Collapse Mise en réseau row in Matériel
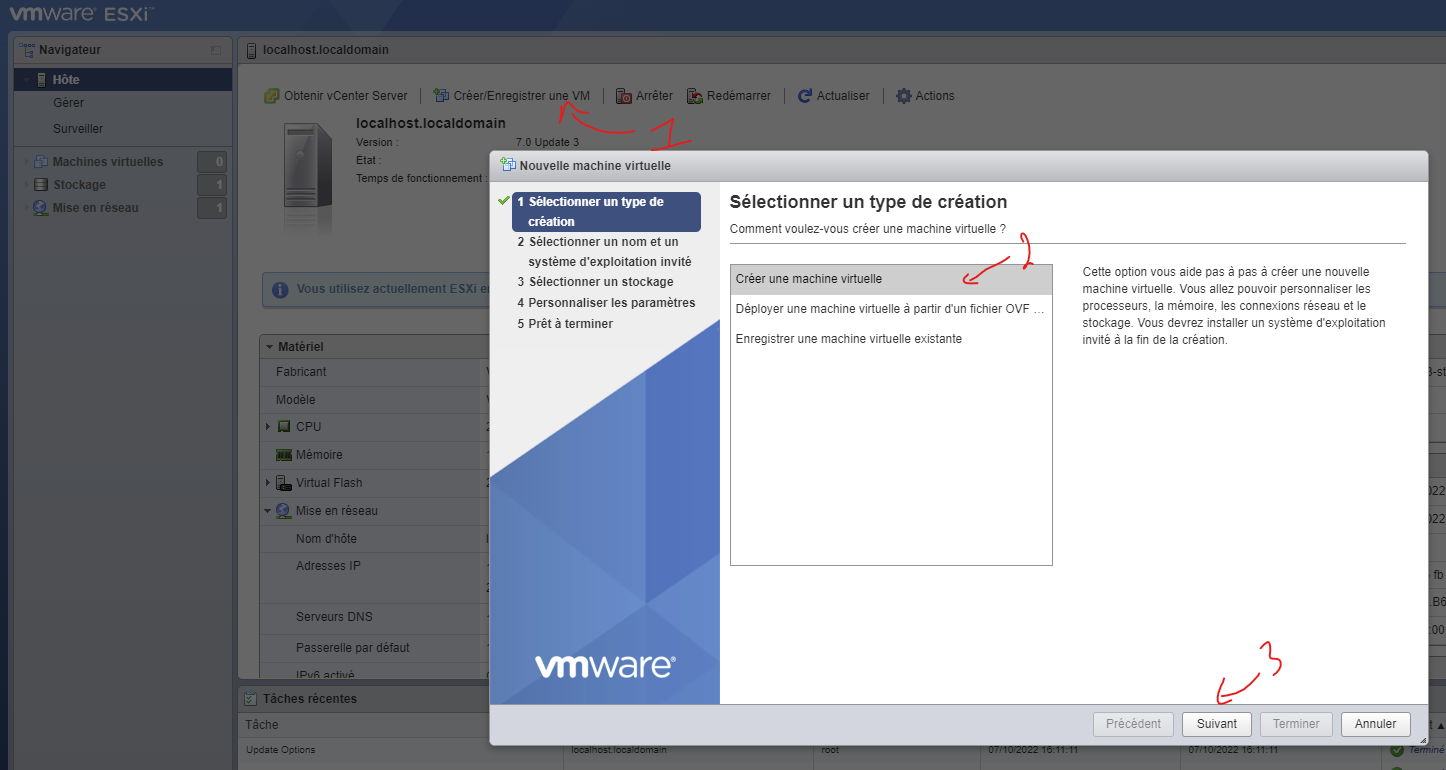 click(x=268, y=511)
